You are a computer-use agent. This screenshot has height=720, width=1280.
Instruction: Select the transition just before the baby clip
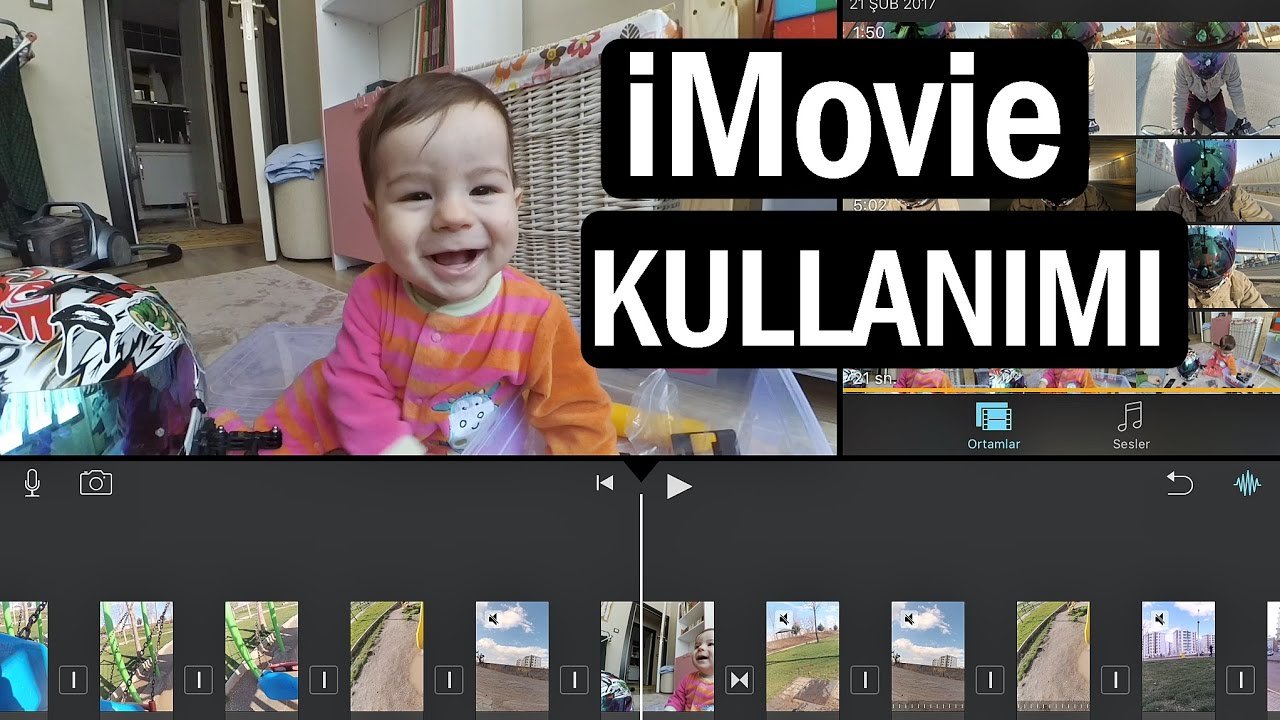tap(574, 680)
